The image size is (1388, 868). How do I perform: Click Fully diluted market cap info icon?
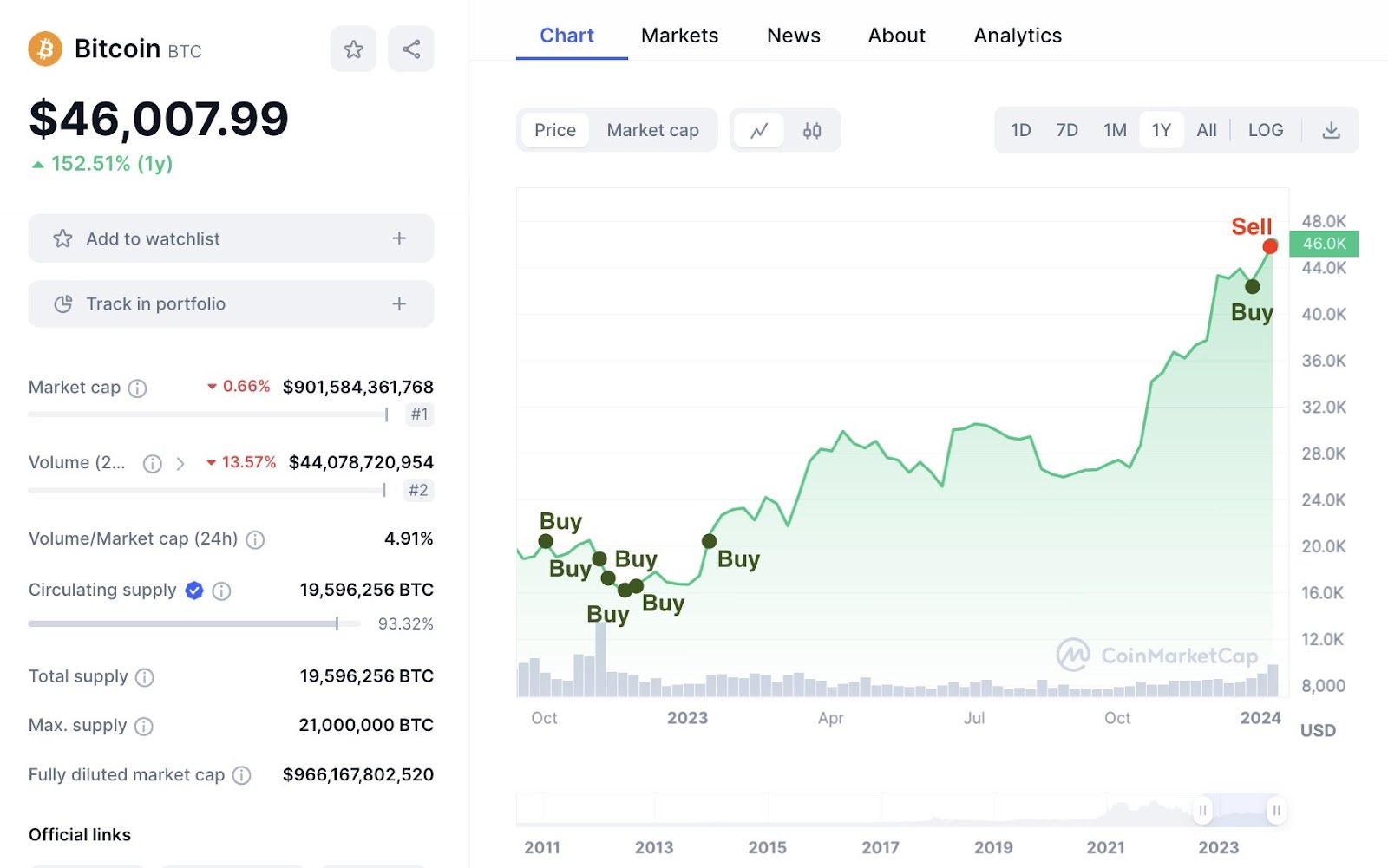click(242, 776)
